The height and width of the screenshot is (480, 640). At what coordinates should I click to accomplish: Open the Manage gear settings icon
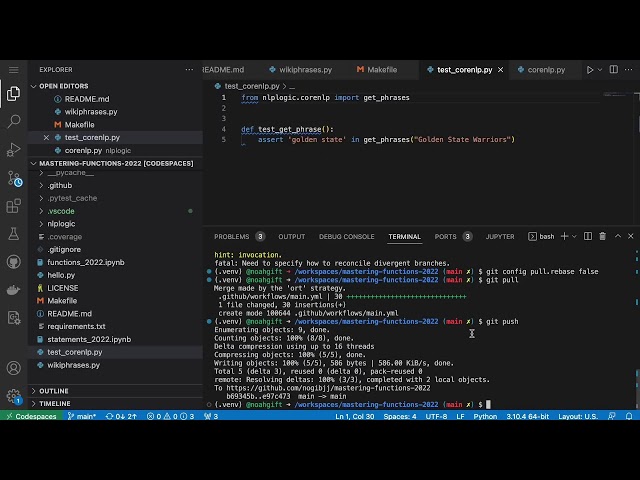click(x=13, y=396)
